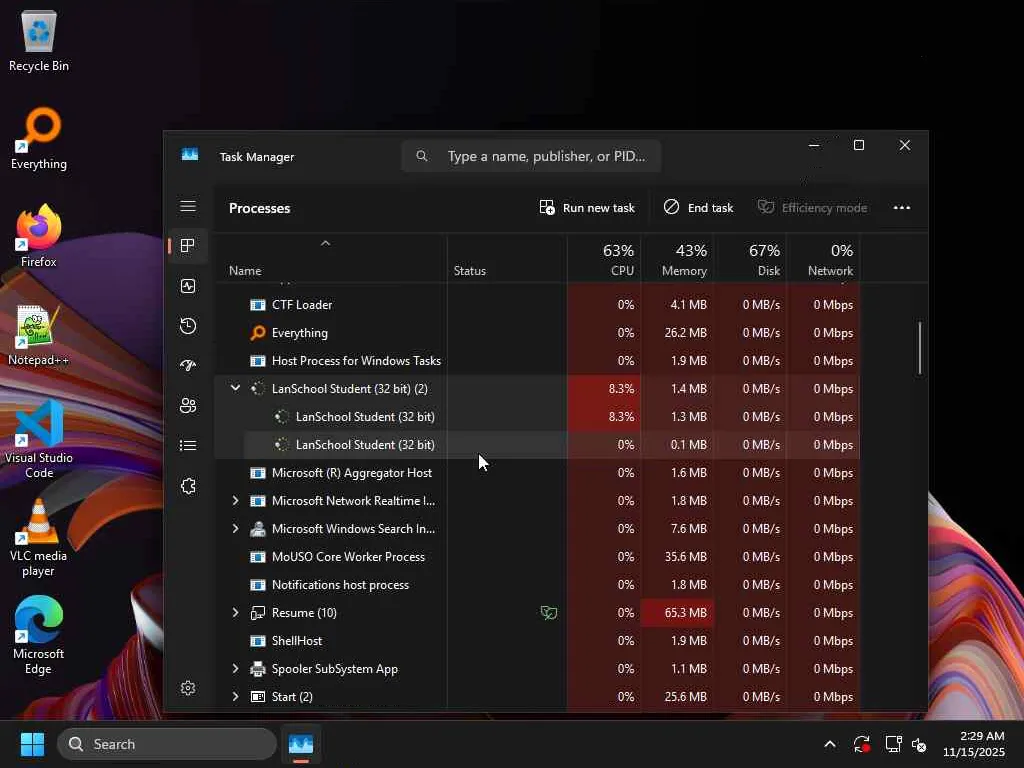Sort processes by Network column header

click(x=824, y=259)
